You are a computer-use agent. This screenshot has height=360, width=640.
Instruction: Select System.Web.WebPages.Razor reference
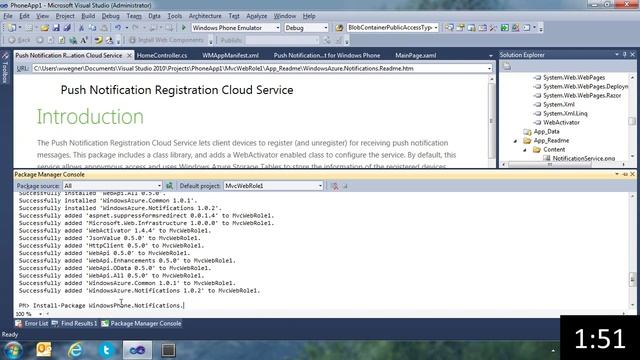point(582,96)
